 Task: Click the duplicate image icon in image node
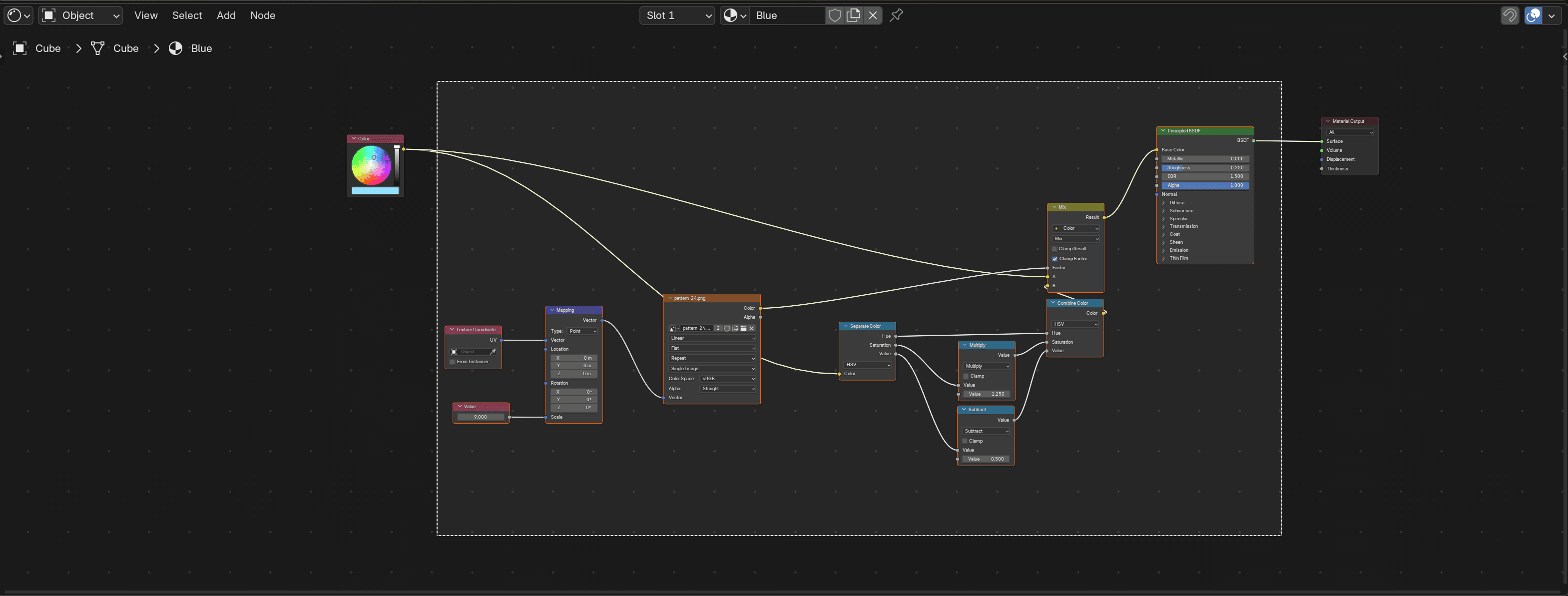click(735, 328)
